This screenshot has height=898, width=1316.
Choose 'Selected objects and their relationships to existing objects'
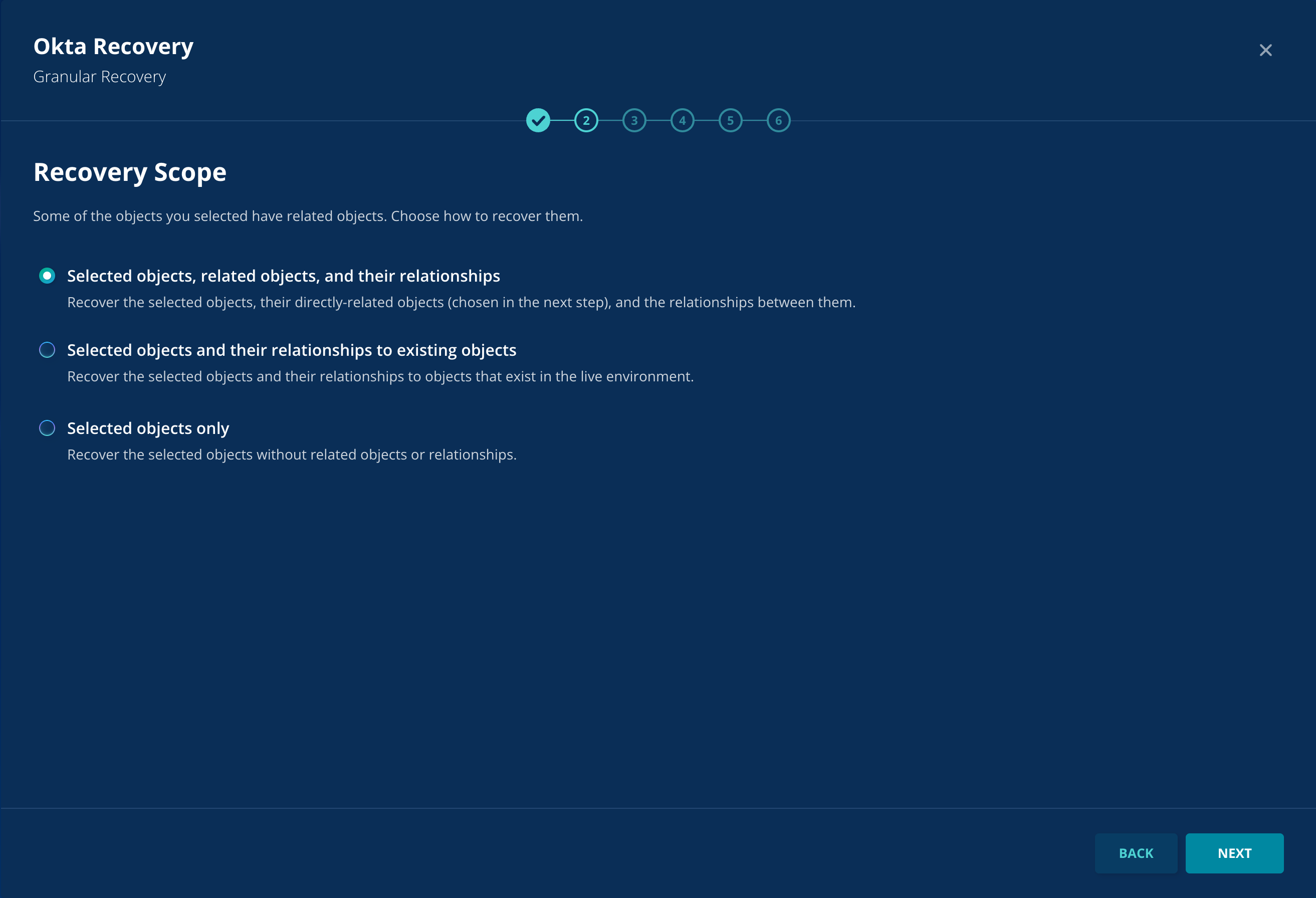pos(47,350)
